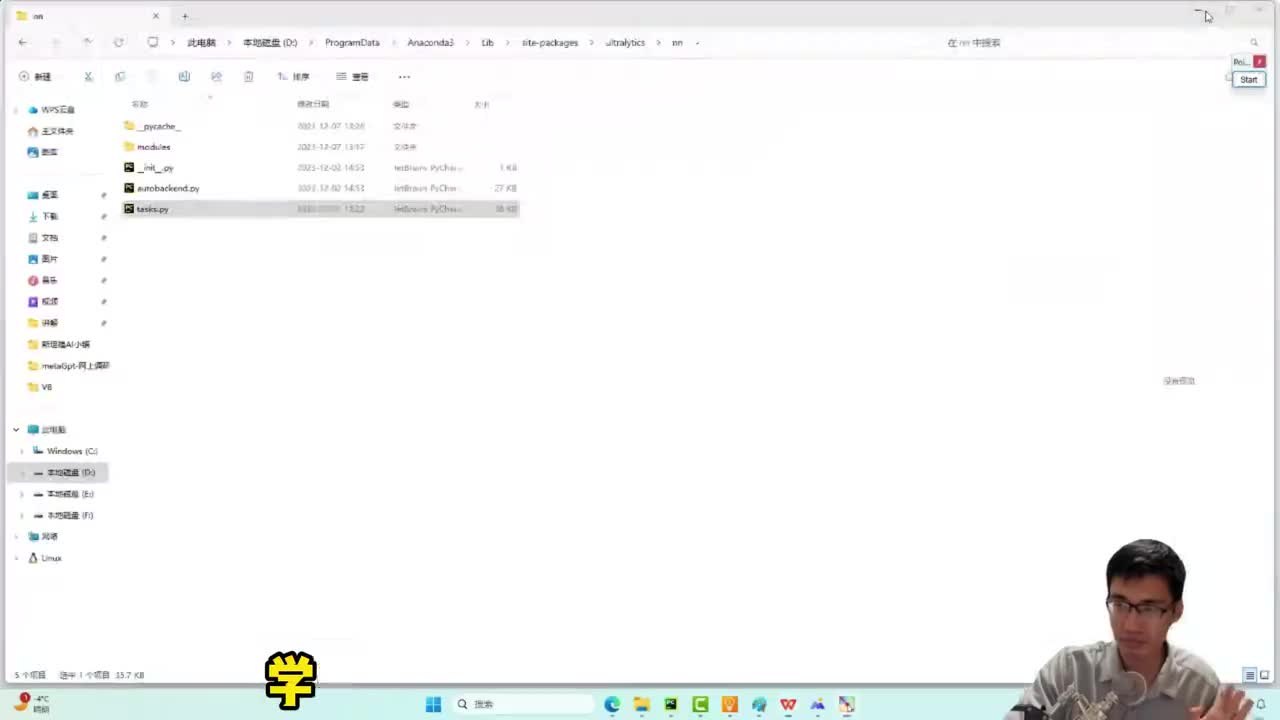Select 本地磁盘 (F:) in the sidebar

[x=63, y=515]
